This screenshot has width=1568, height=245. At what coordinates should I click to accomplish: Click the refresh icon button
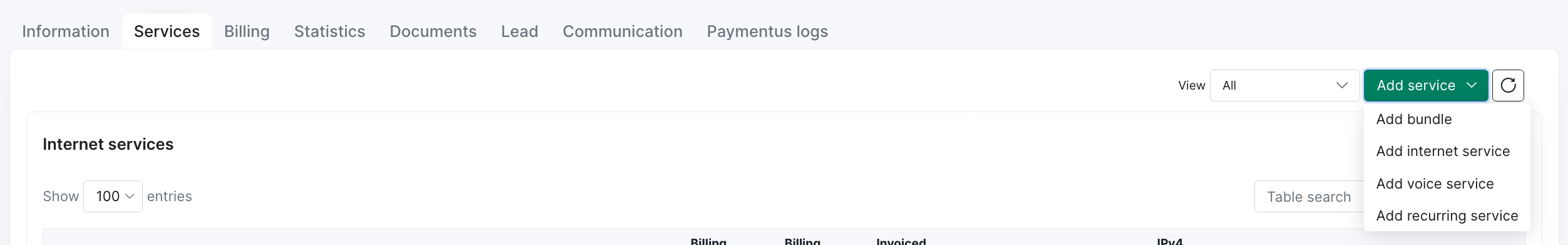coord(1507,85)
